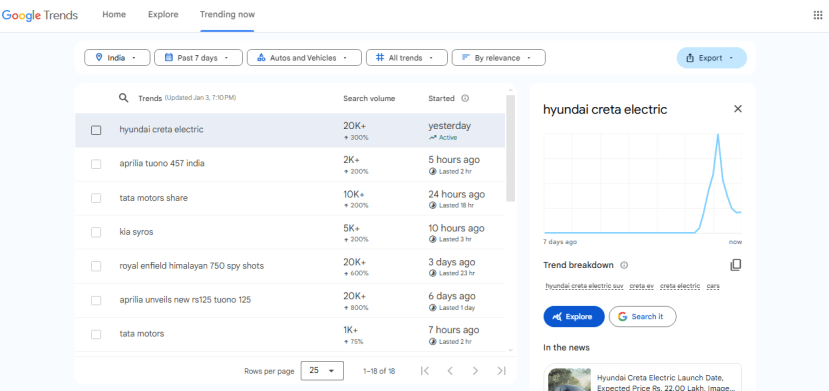Open the Google apps grid icon

click(x=817, y=15)
